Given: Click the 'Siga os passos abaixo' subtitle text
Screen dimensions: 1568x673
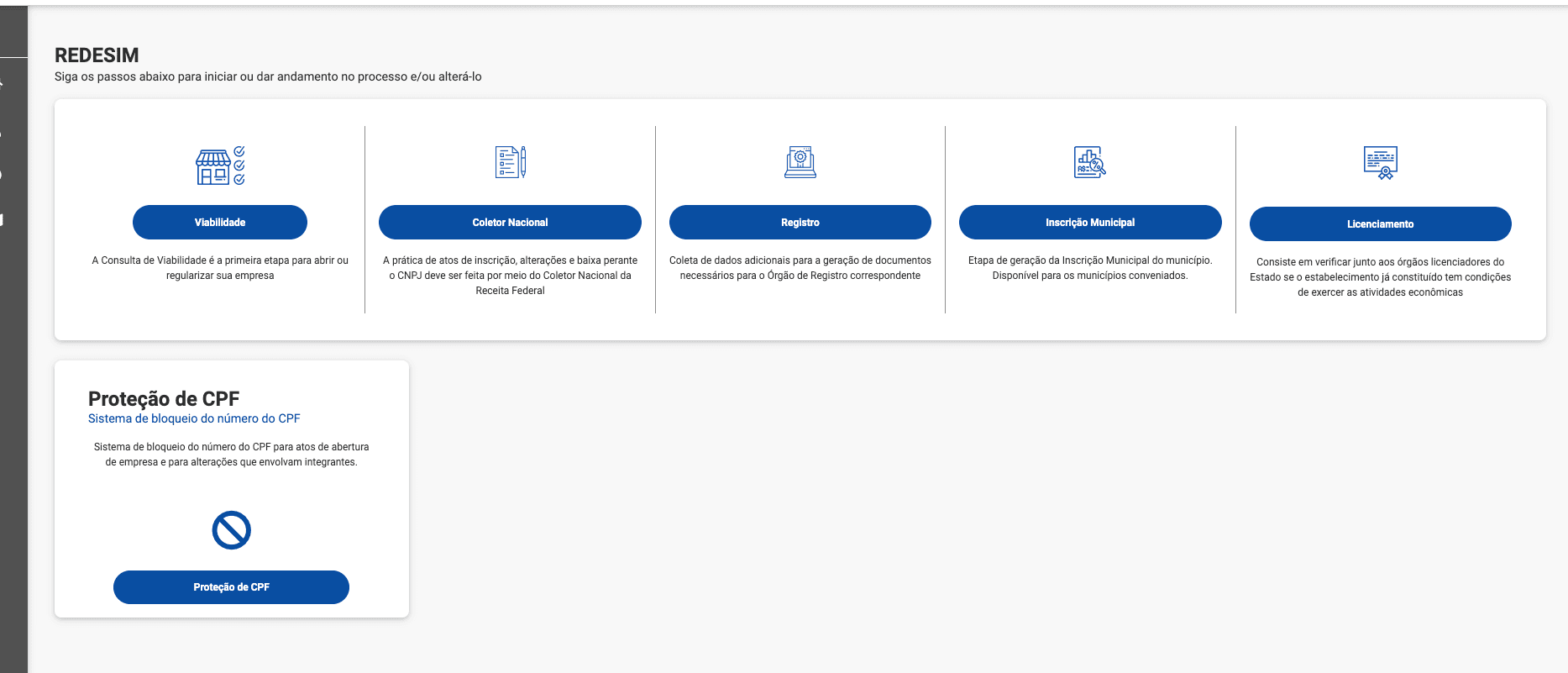Looking at the screenshot, I should 268,76.
